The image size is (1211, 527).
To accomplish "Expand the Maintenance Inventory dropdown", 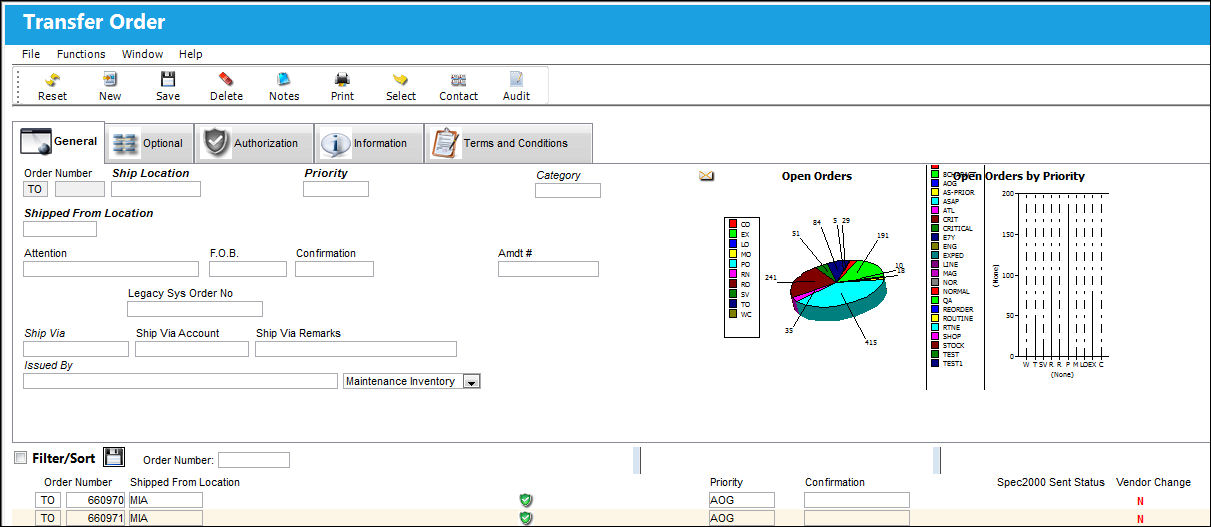I will tap(472, 381).
